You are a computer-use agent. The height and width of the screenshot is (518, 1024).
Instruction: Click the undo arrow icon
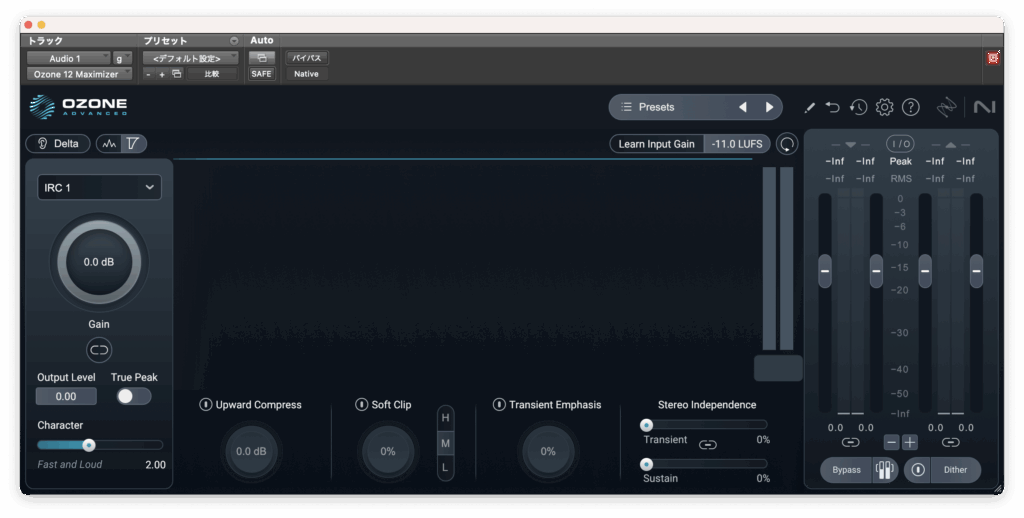click(834, 107)
